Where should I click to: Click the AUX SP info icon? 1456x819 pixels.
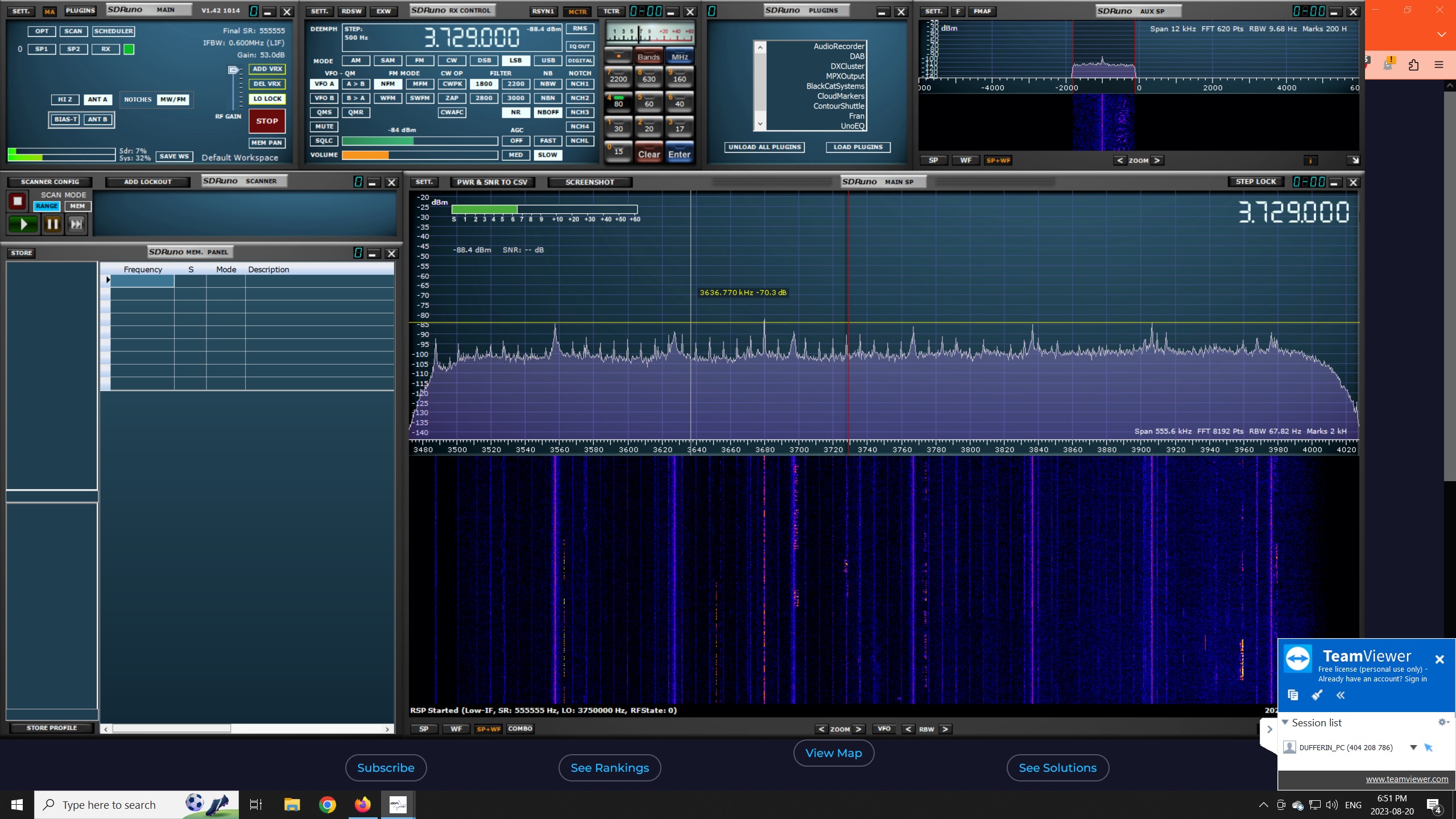[1310, 160]
